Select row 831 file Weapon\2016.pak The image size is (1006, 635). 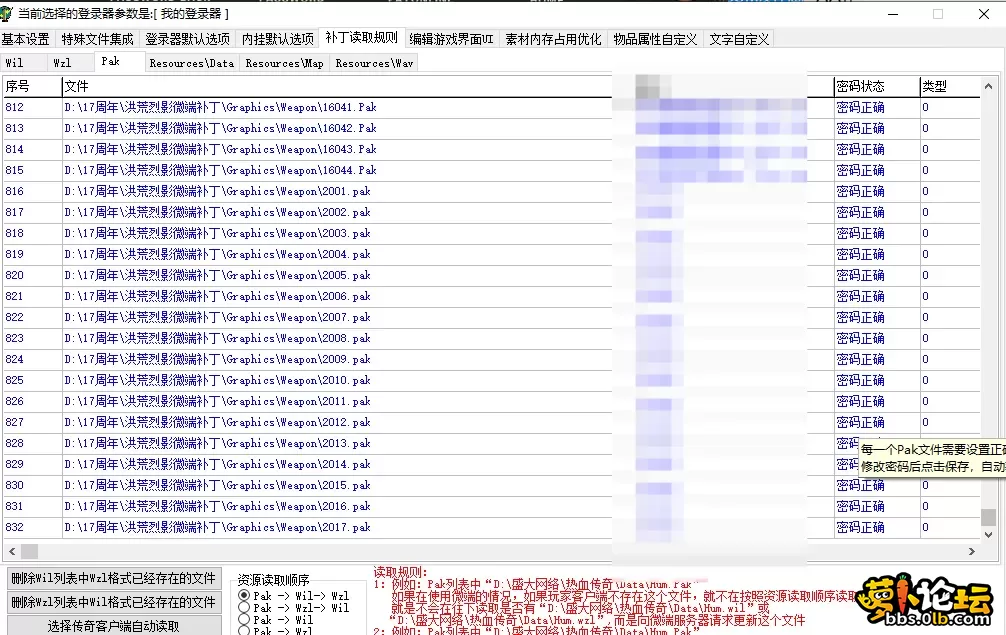(217, 507)
